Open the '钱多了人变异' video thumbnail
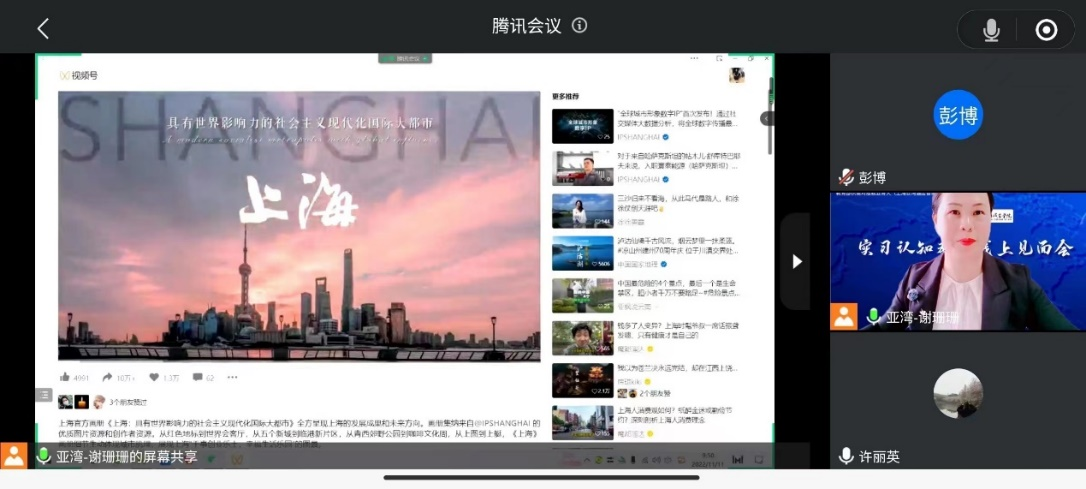Image resolution: width=1086 pixels, height=489 pixels. tap(582, 338)
